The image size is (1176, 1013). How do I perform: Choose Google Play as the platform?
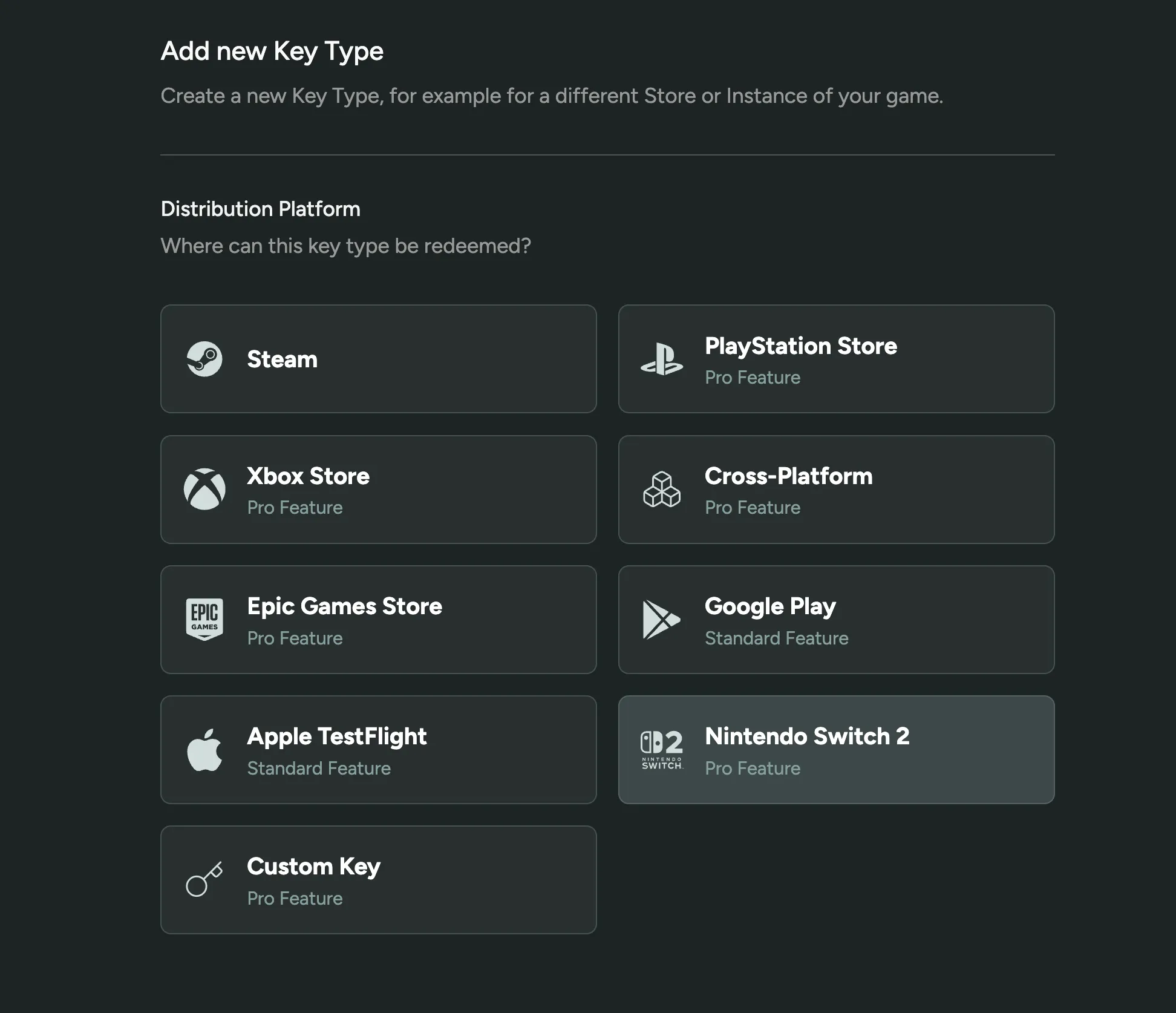tap(837, 619)
